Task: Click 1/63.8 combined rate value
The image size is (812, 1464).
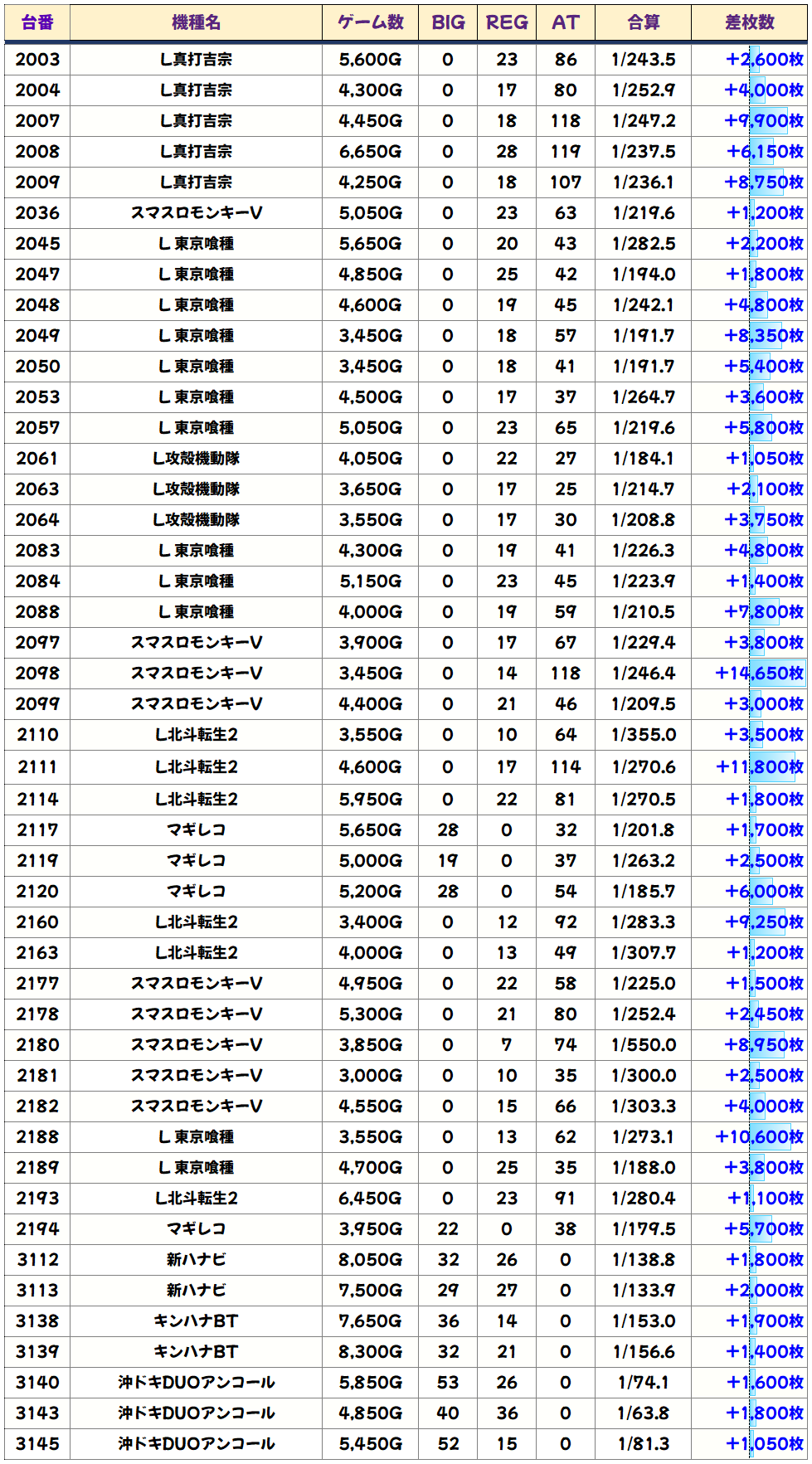Action: pos(644,1413)
